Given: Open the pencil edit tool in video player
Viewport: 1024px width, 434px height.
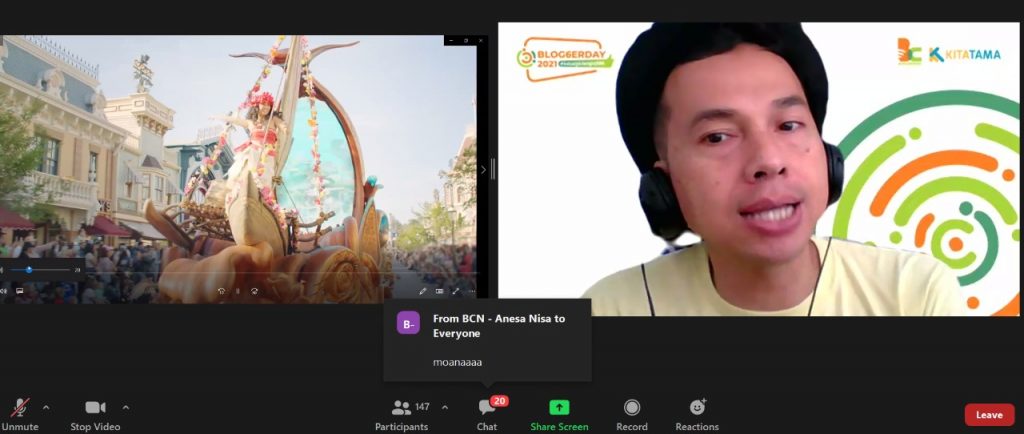Looking at the screenshot, I should point(423,291).
